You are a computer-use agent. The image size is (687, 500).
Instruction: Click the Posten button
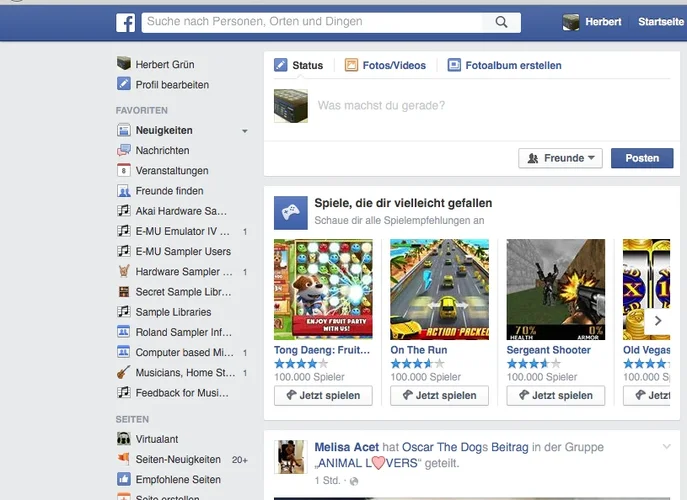[642, 158]
